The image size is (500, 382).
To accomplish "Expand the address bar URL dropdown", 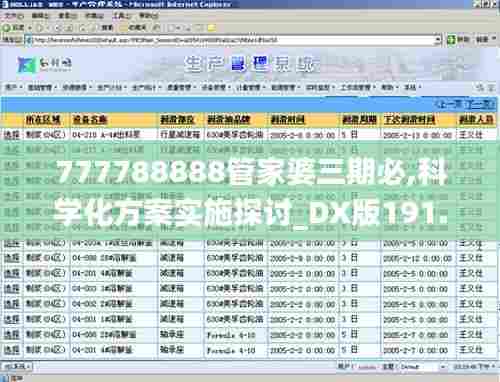I will click(x=438, y=40).
